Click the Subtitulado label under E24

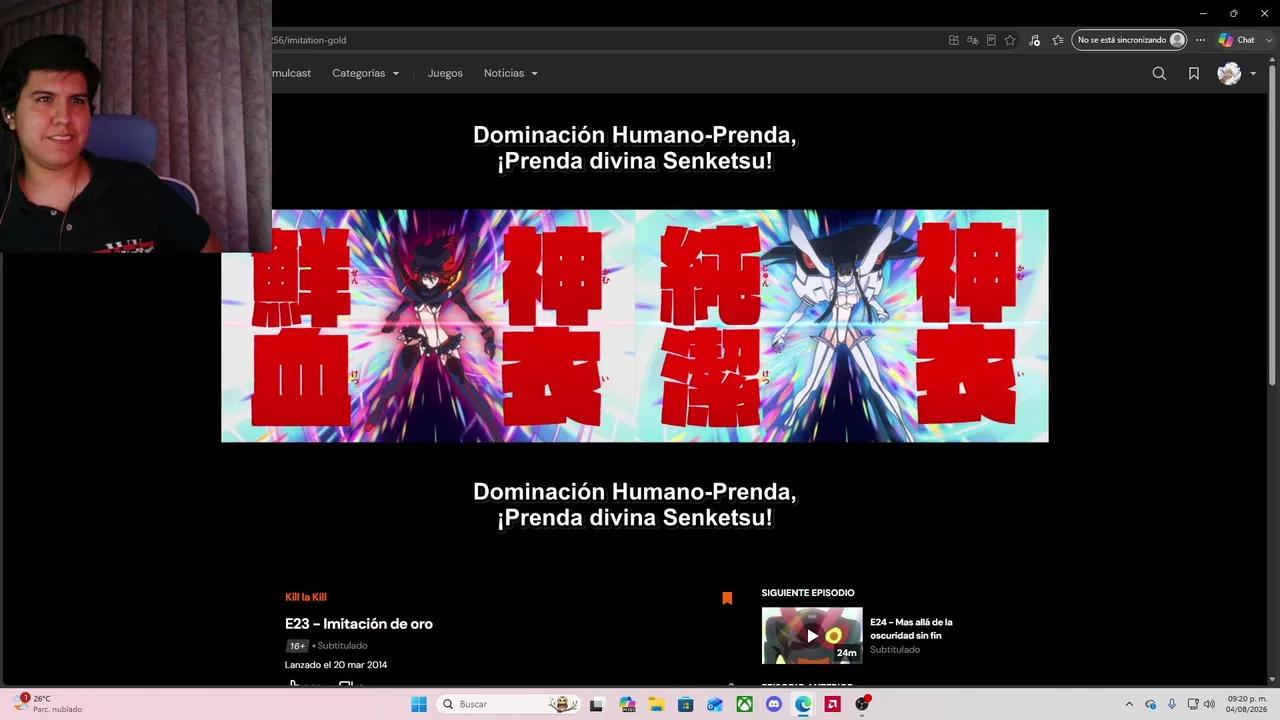tap(895, 650)
